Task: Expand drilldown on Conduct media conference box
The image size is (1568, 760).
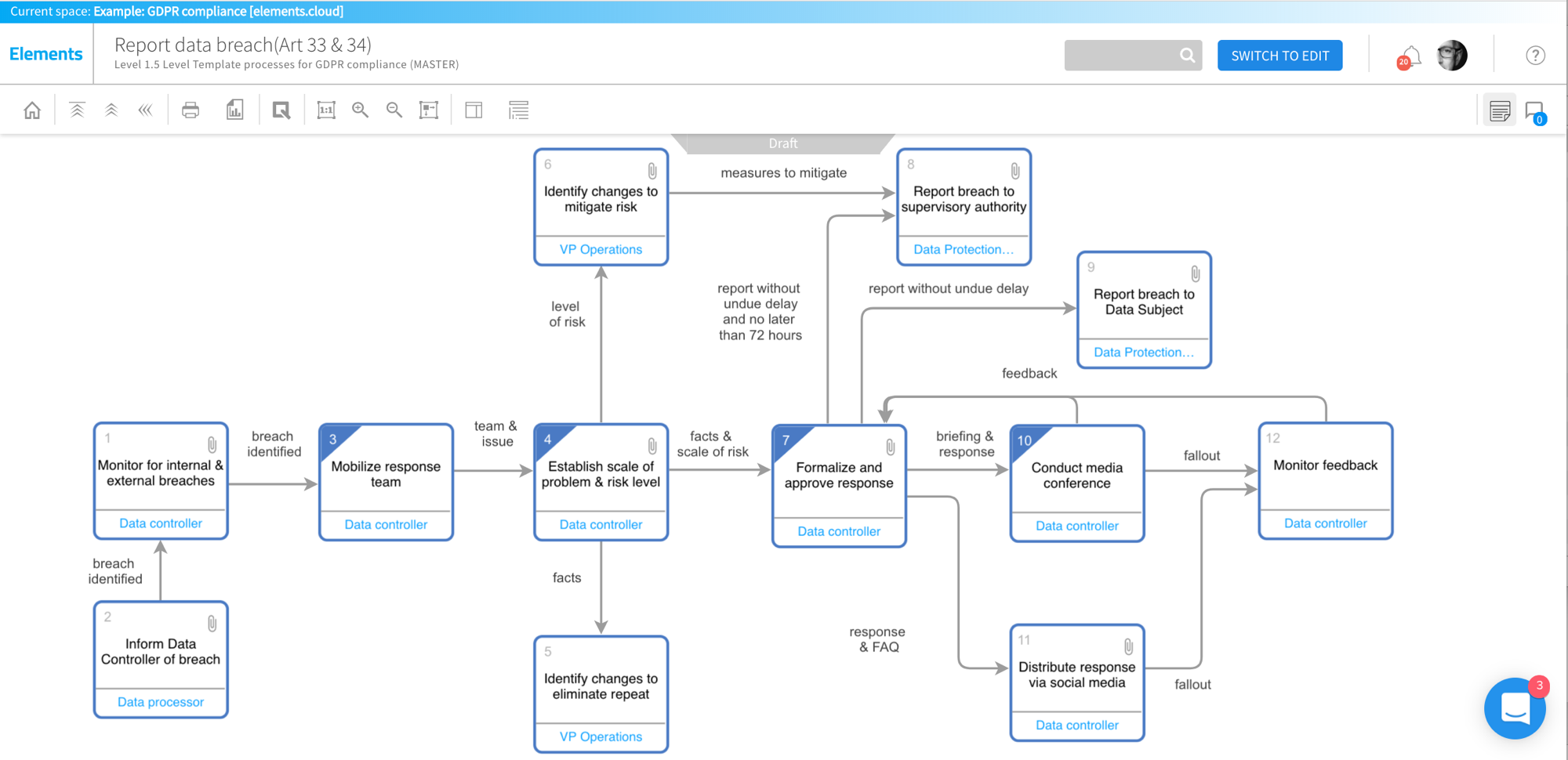Action: click(x=1025, y=440)
